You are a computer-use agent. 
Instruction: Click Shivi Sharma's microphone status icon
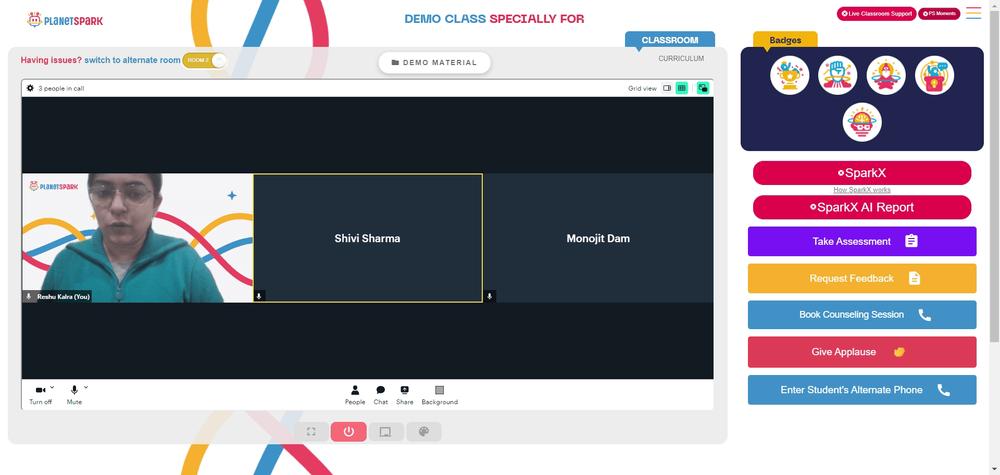point(259,296)
